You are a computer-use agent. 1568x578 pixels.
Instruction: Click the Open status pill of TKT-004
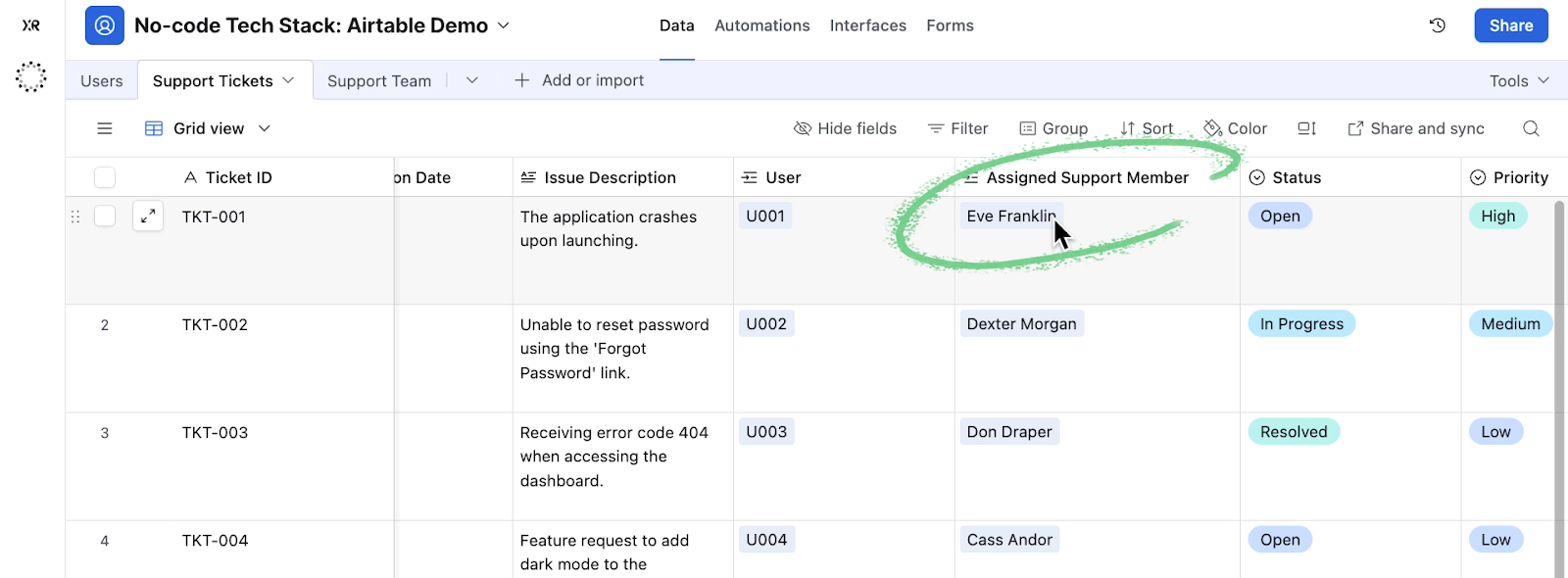1280,540
